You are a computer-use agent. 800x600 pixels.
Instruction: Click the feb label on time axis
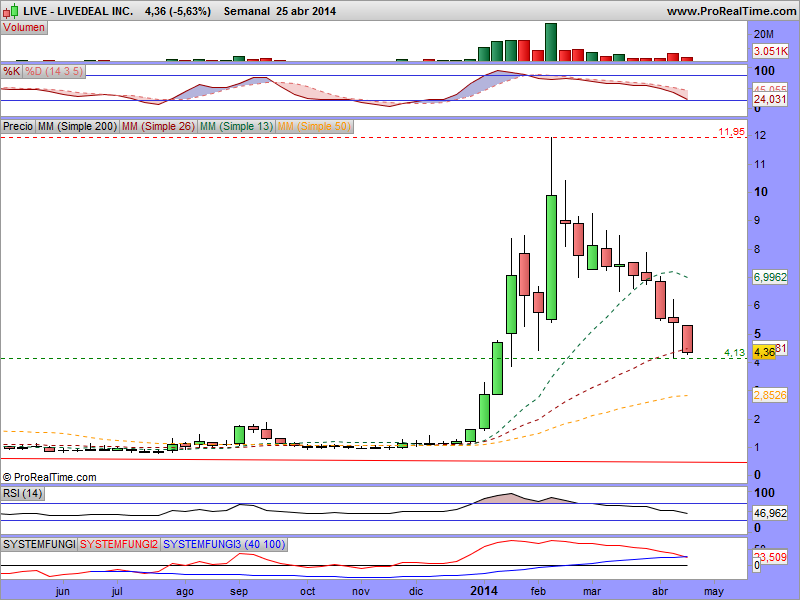tap(538, 591)
